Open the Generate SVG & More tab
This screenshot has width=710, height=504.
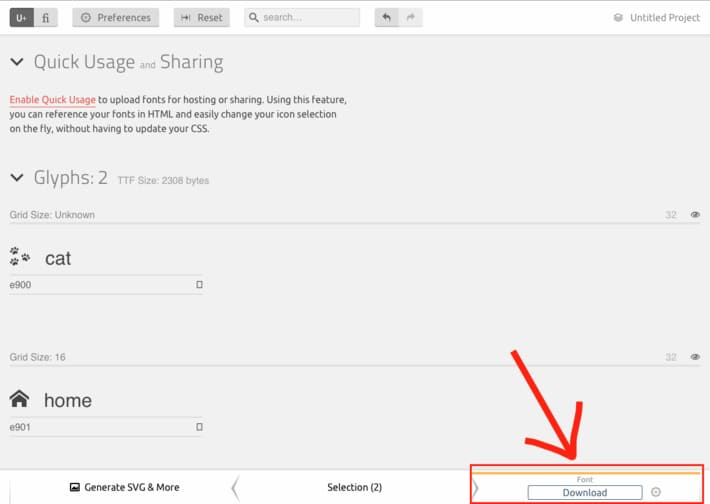pos(124,487)
